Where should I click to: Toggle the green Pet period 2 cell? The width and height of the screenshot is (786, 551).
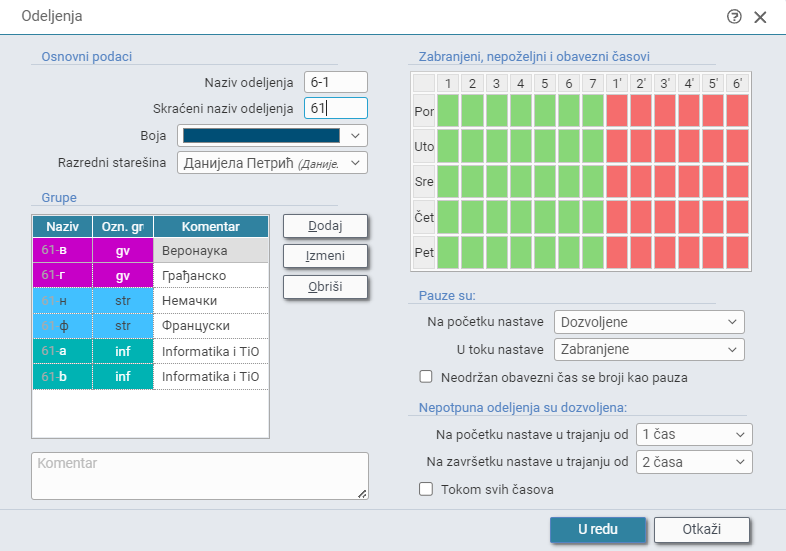[x=472, y=252]
